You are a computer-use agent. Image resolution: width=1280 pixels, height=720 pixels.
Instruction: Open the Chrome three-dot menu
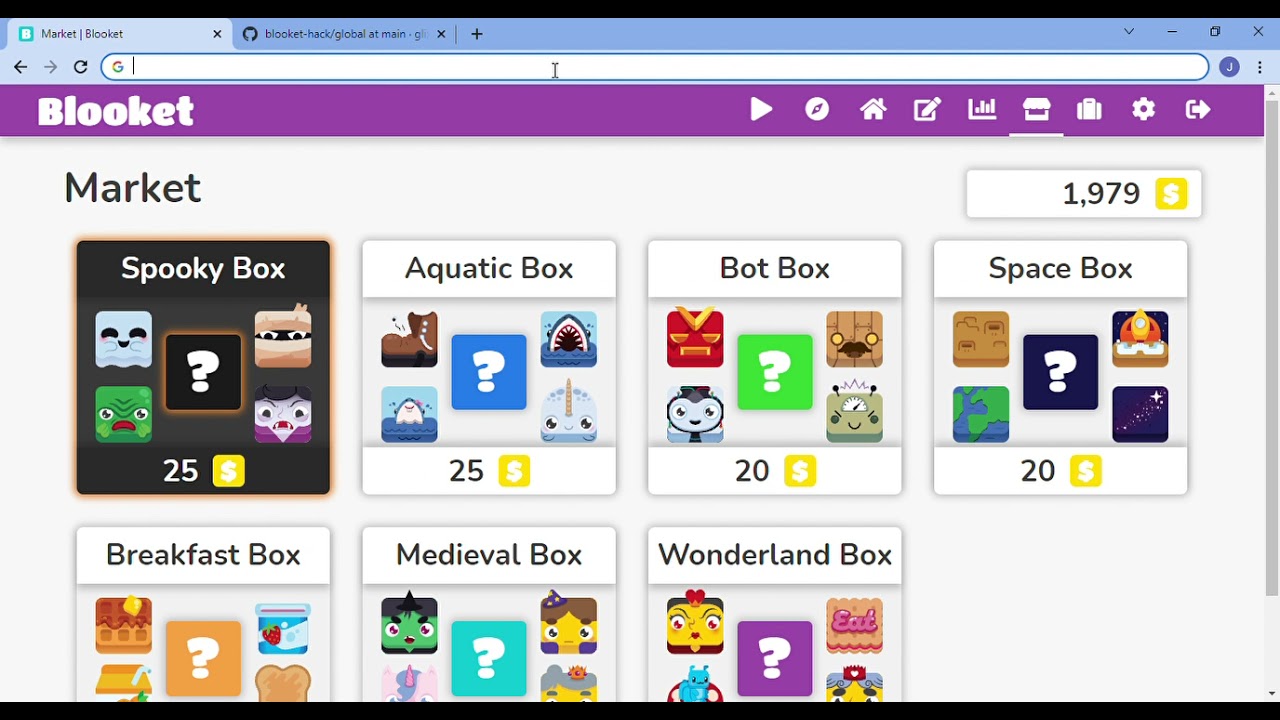(x=1260, y=67)
